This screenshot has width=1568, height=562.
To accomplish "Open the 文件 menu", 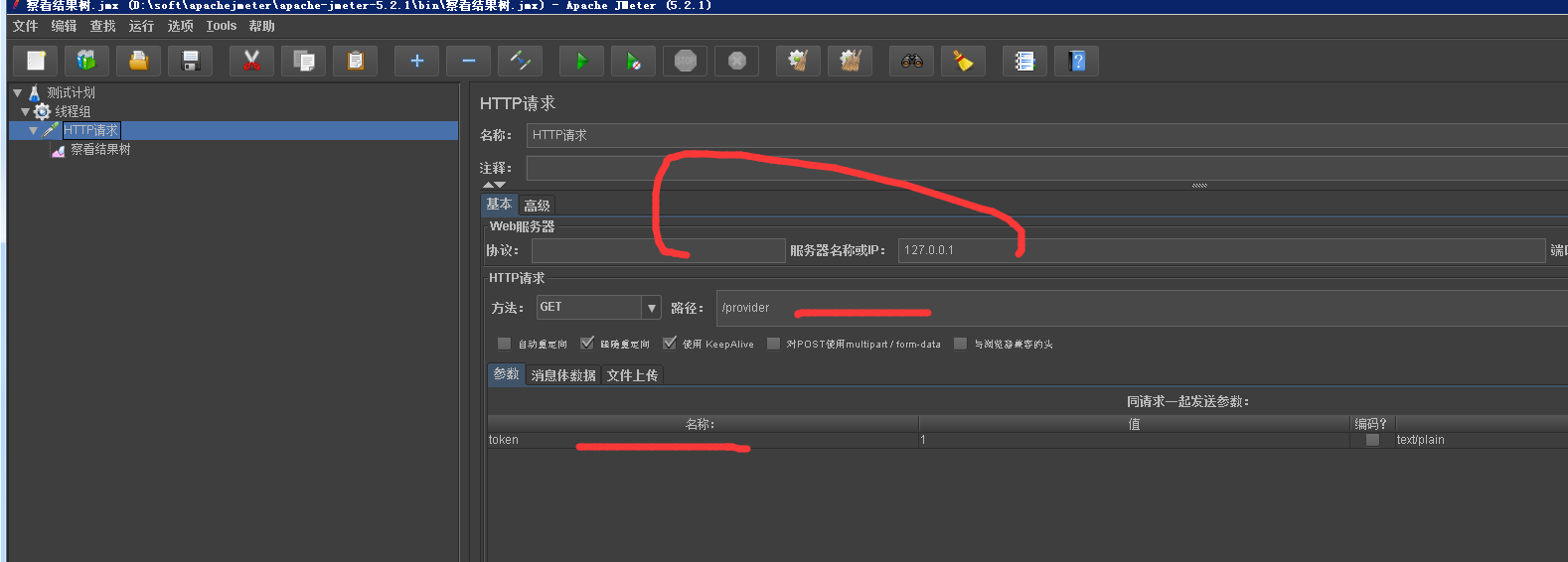I will [25, 26].
